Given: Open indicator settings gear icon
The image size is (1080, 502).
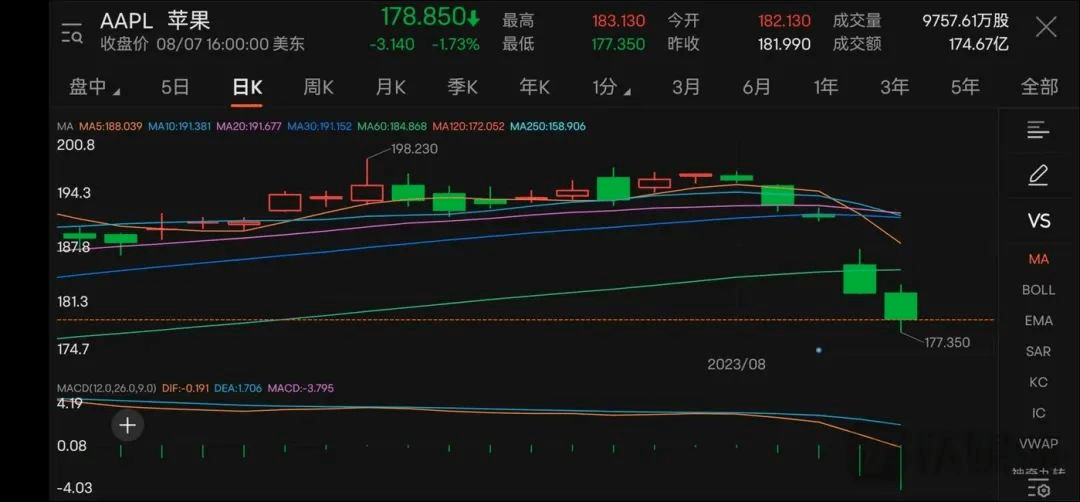Looking at the screenshot, I should click(x=1038, y=487).
